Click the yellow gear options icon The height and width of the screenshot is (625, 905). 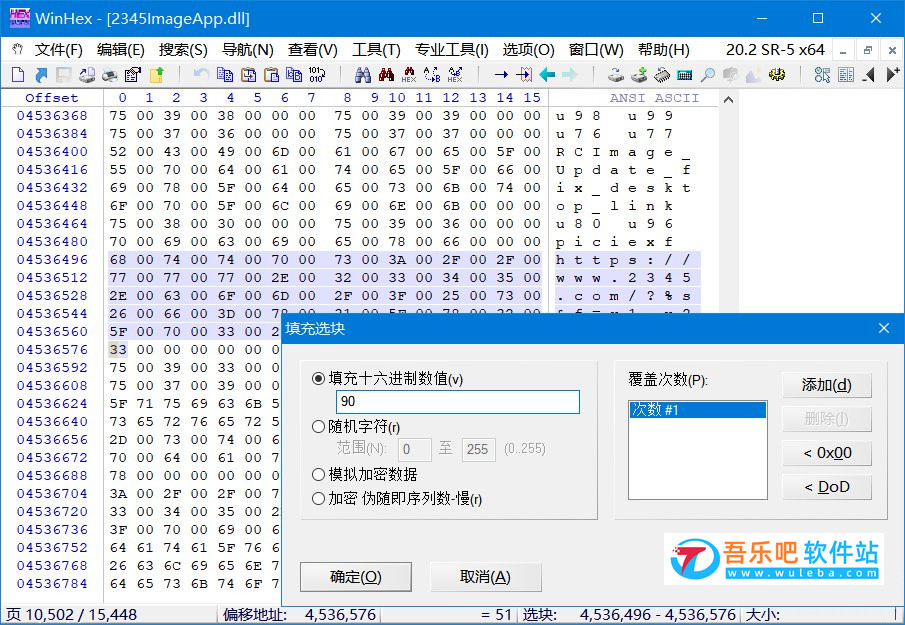[x=777, y=74]
